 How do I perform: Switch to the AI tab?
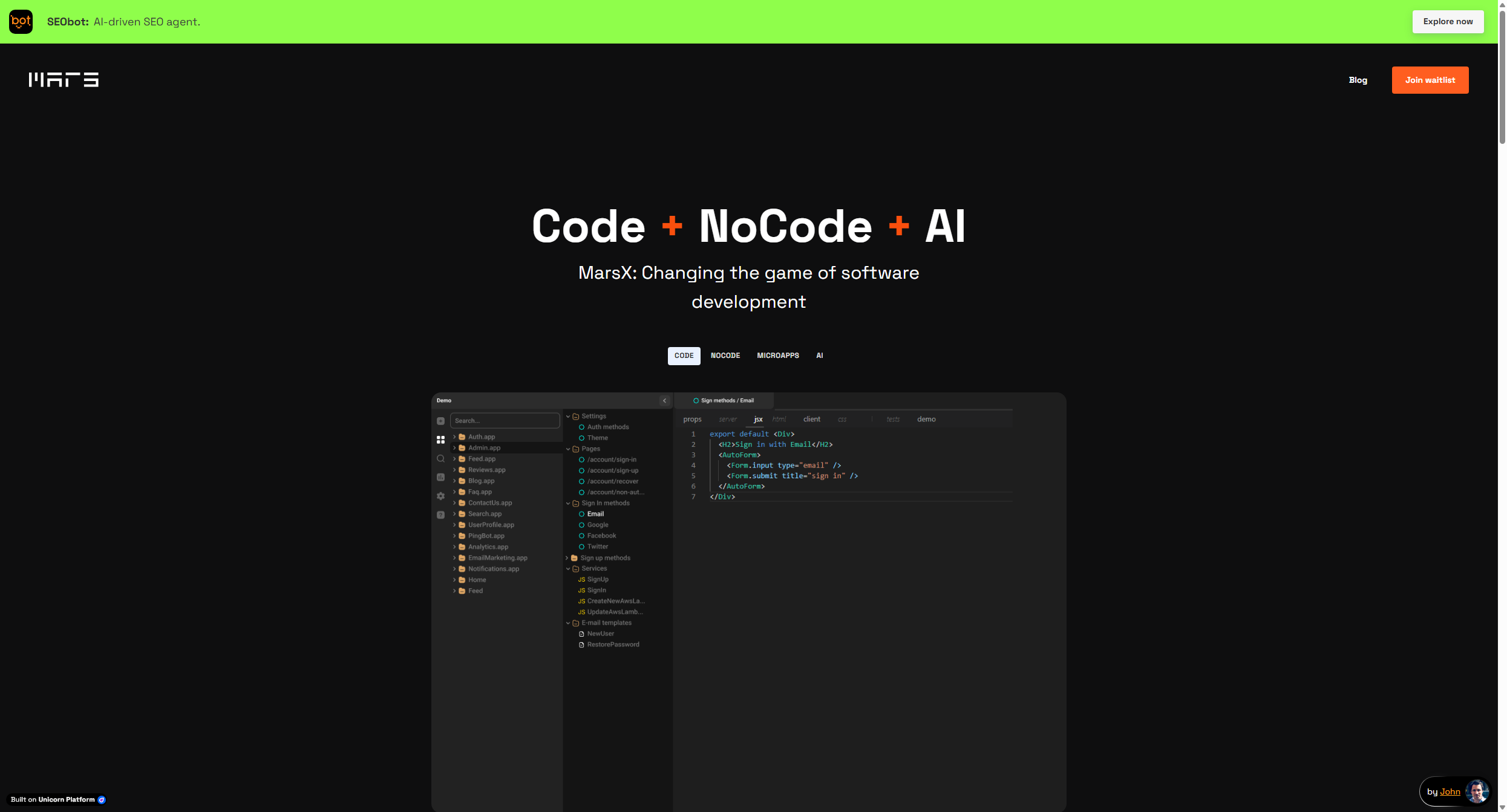(819, 356)
